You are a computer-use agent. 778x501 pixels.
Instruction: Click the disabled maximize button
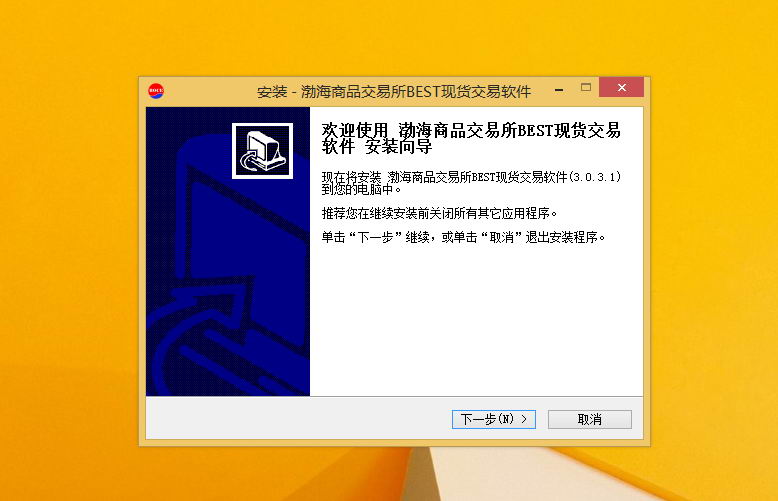[586, 88]
